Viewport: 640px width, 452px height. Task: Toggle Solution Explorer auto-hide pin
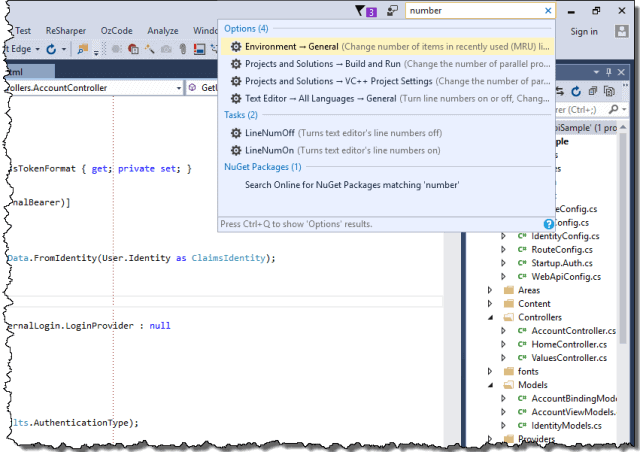(609, 72)
